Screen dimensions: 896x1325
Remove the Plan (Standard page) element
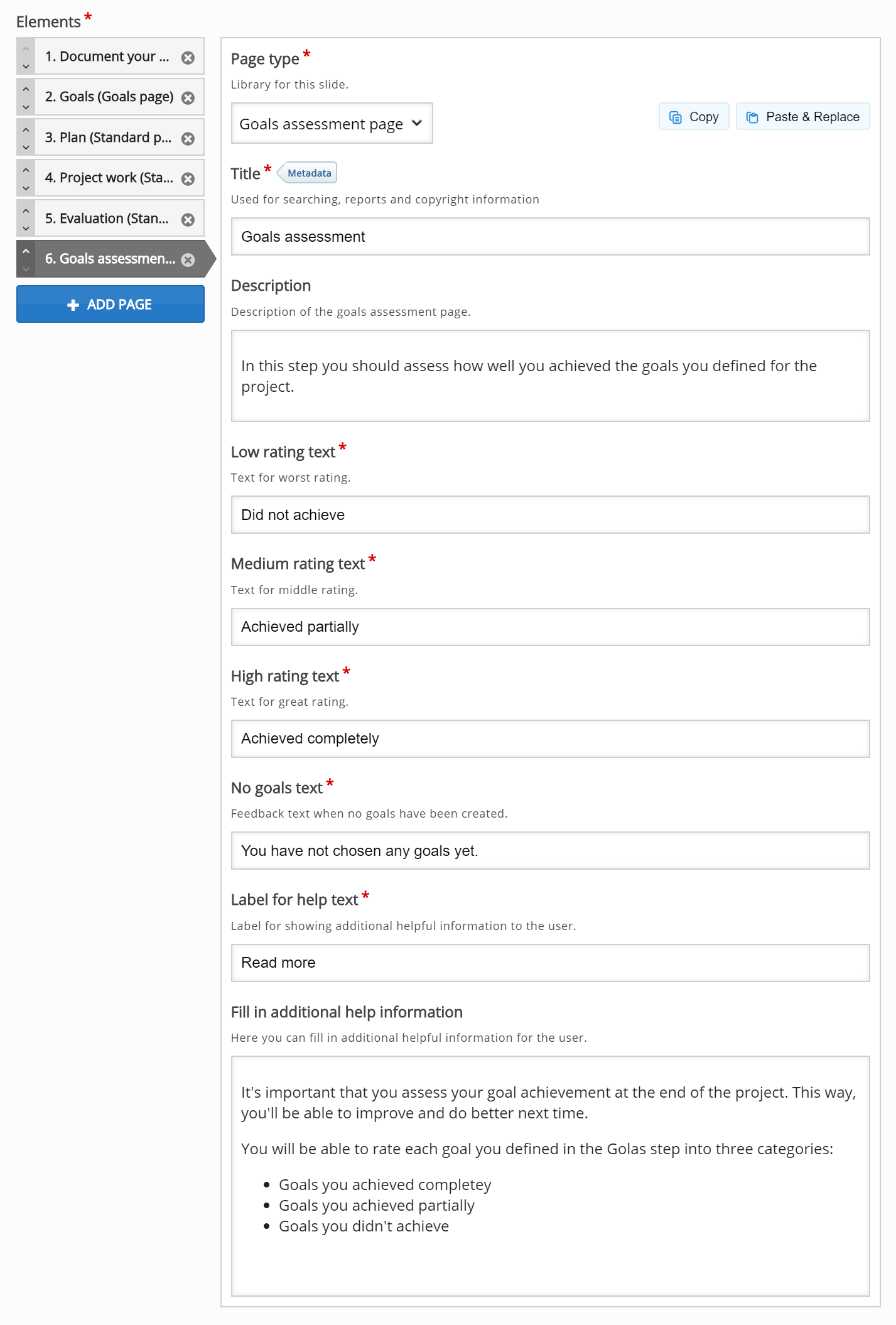coord(188,139)
